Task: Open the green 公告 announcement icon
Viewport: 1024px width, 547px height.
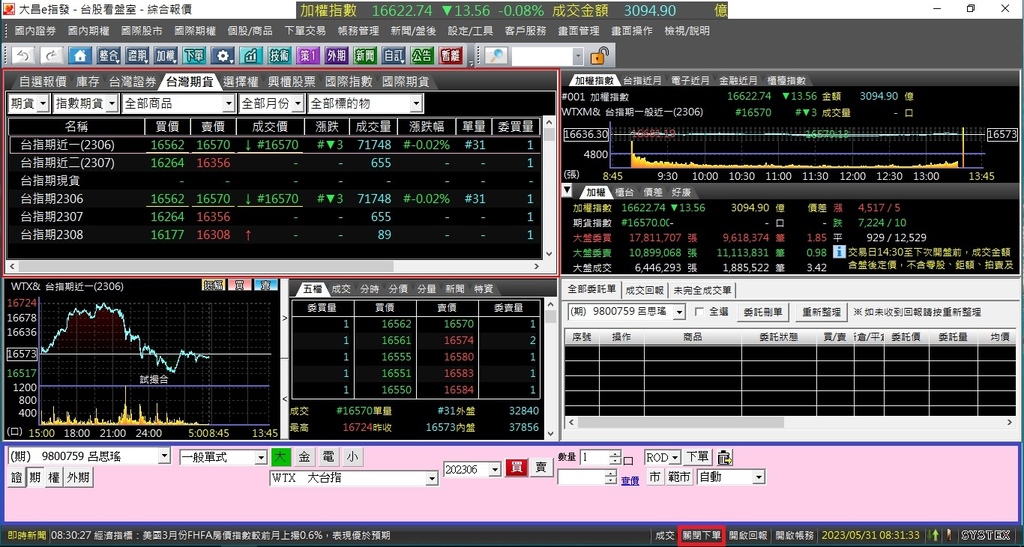Action: click(422, 55)
